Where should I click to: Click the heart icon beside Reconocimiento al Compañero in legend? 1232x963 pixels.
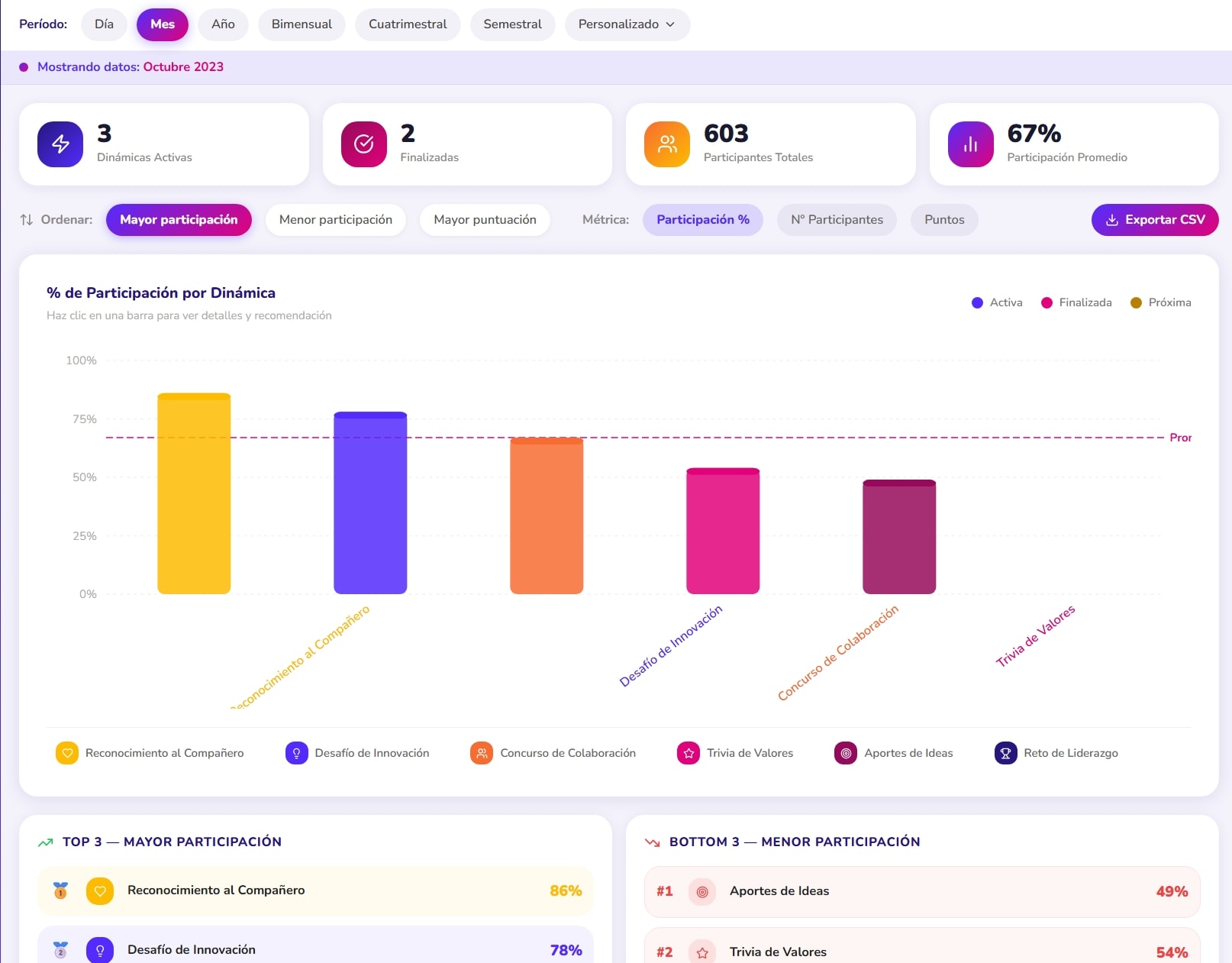point(67,753)
